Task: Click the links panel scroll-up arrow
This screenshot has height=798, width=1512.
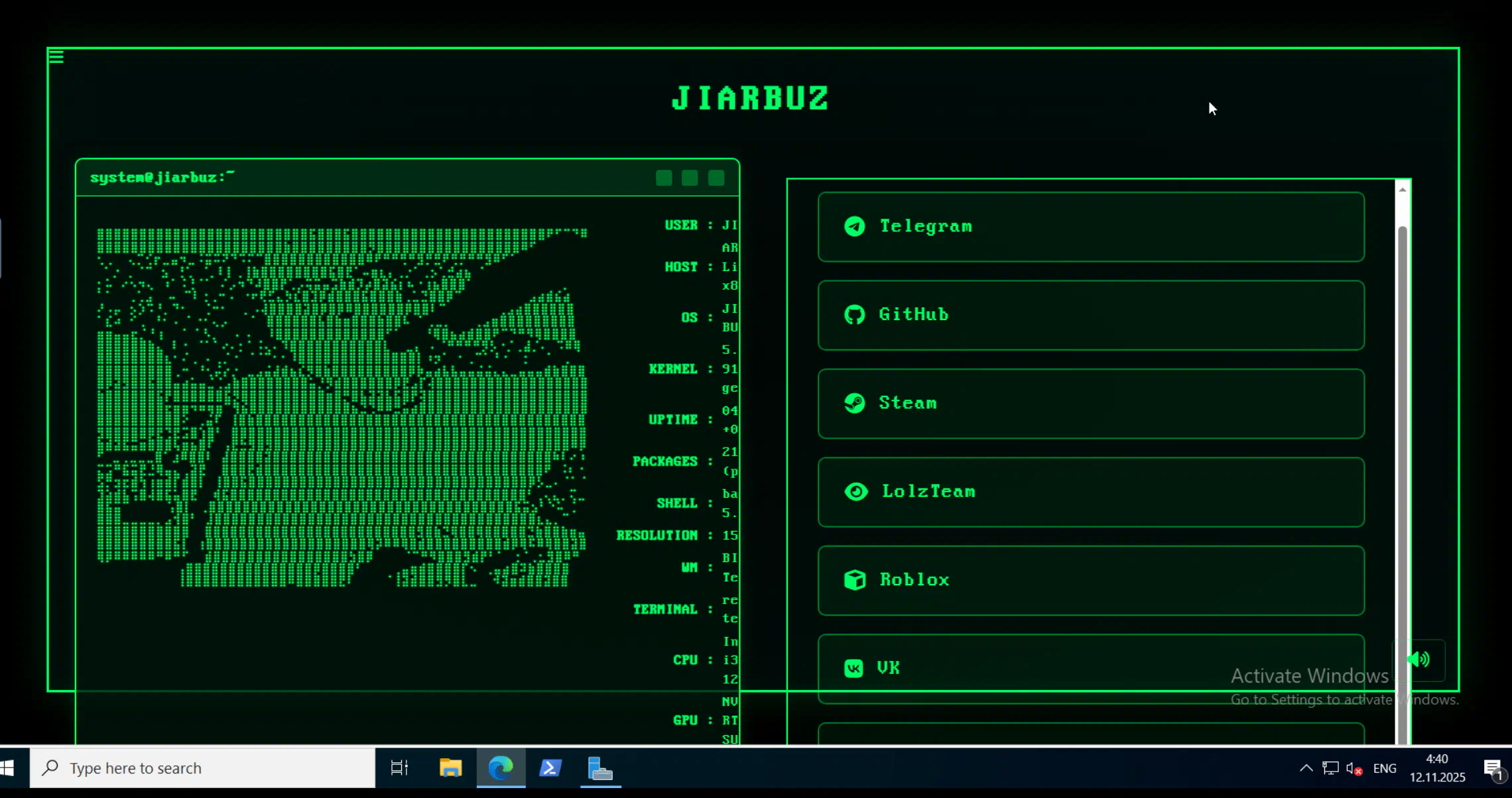Action: click(1402, 190)
